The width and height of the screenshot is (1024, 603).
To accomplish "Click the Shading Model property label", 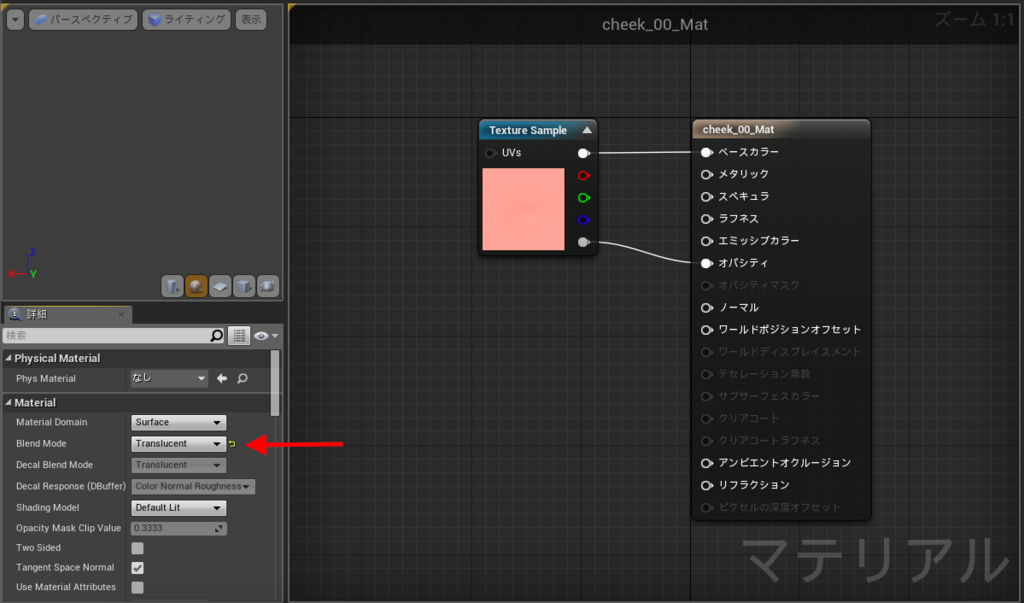I will tap(48, 508).
